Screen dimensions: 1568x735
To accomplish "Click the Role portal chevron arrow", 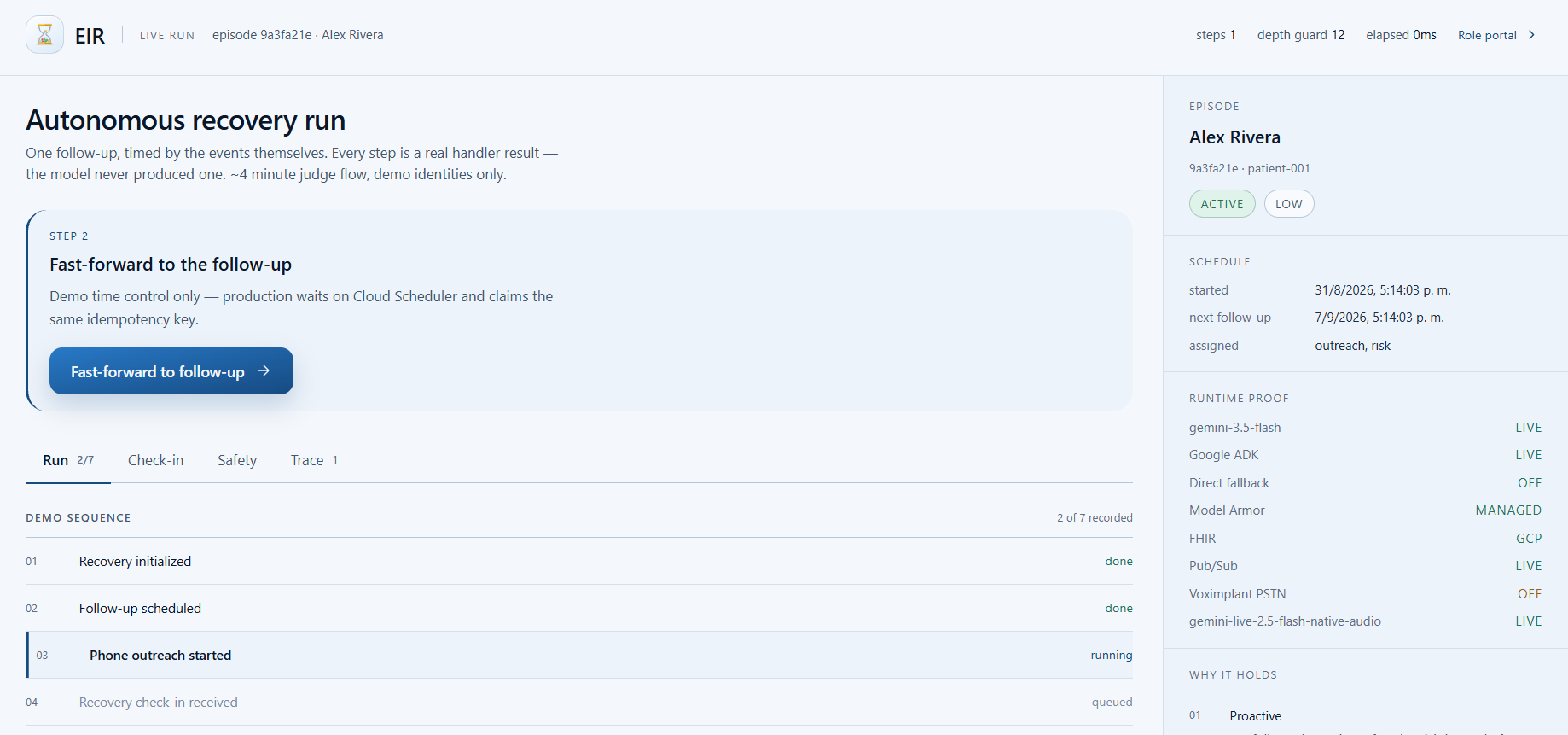I will coord(1532,35).
